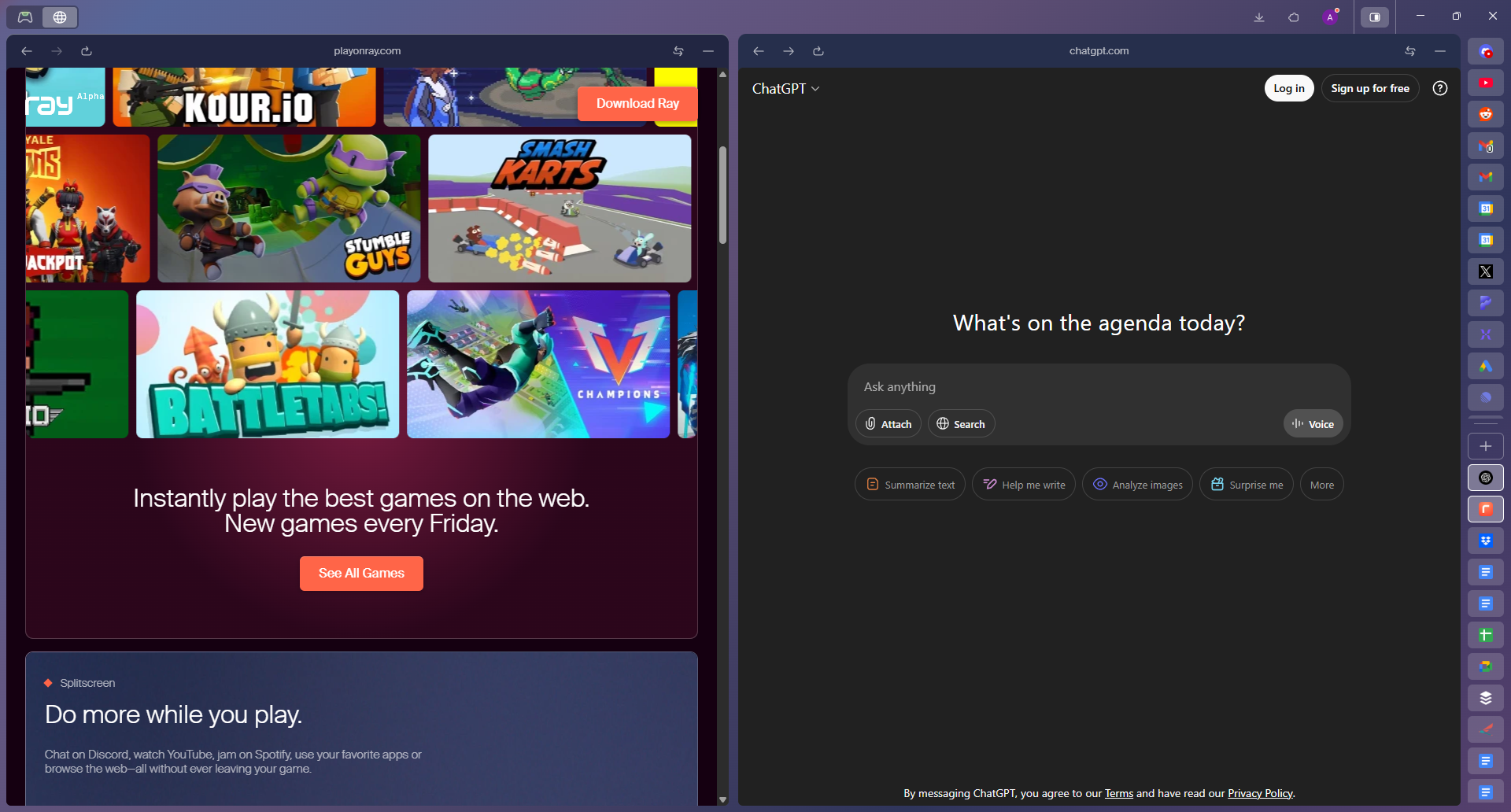Reload the chatgpt.com pane
Image resolution: width=1511 pixels, height=812 pixels.
click(818, 50)
